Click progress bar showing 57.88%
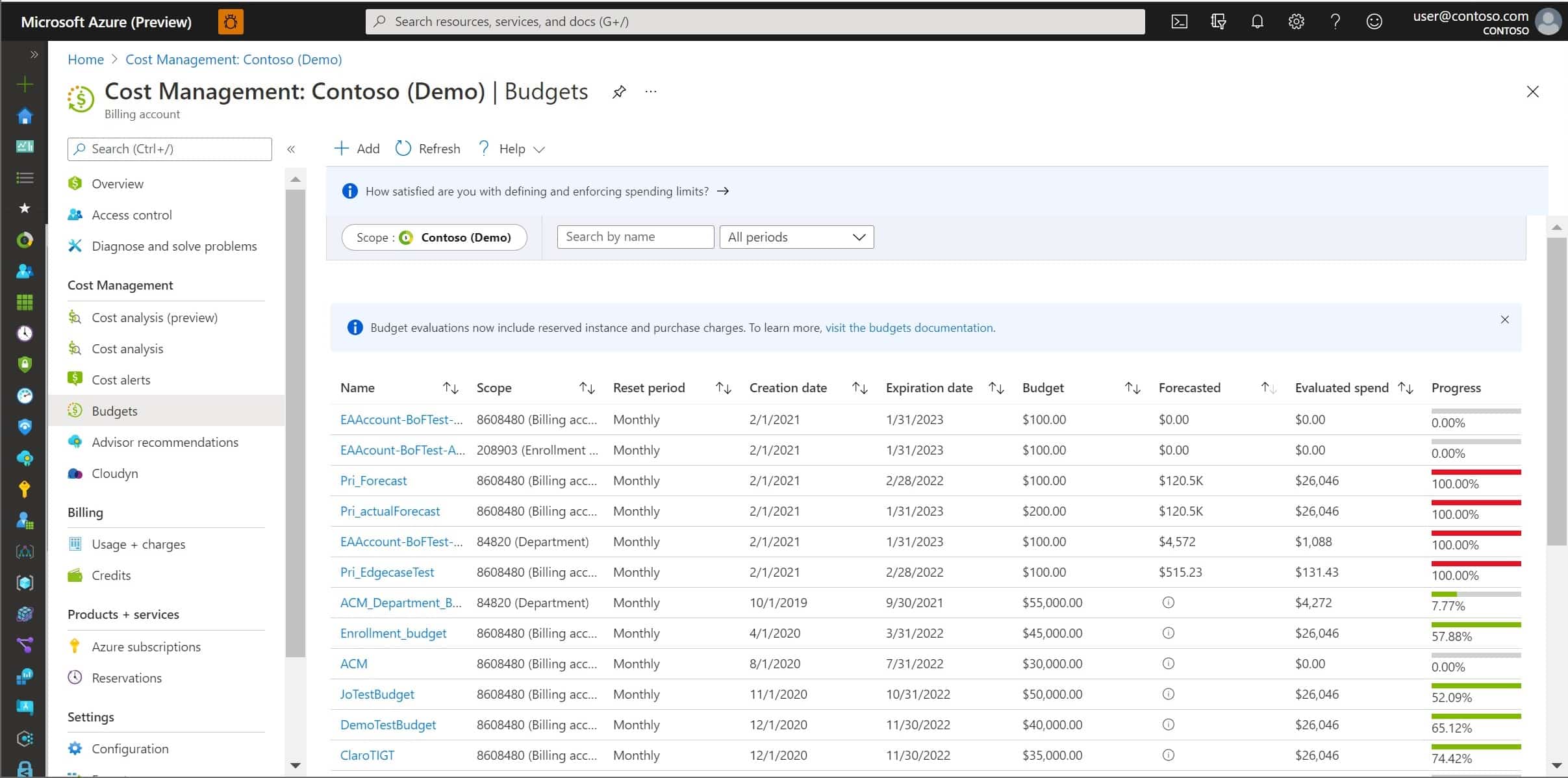Viewport: 1568px width, 778px height. click(1476, 625)
